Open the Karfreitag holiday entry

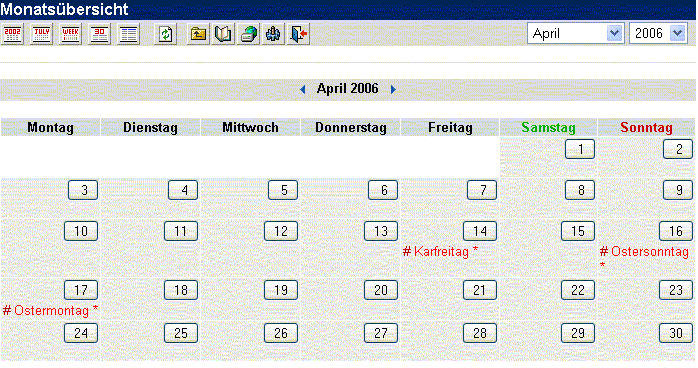440,251
